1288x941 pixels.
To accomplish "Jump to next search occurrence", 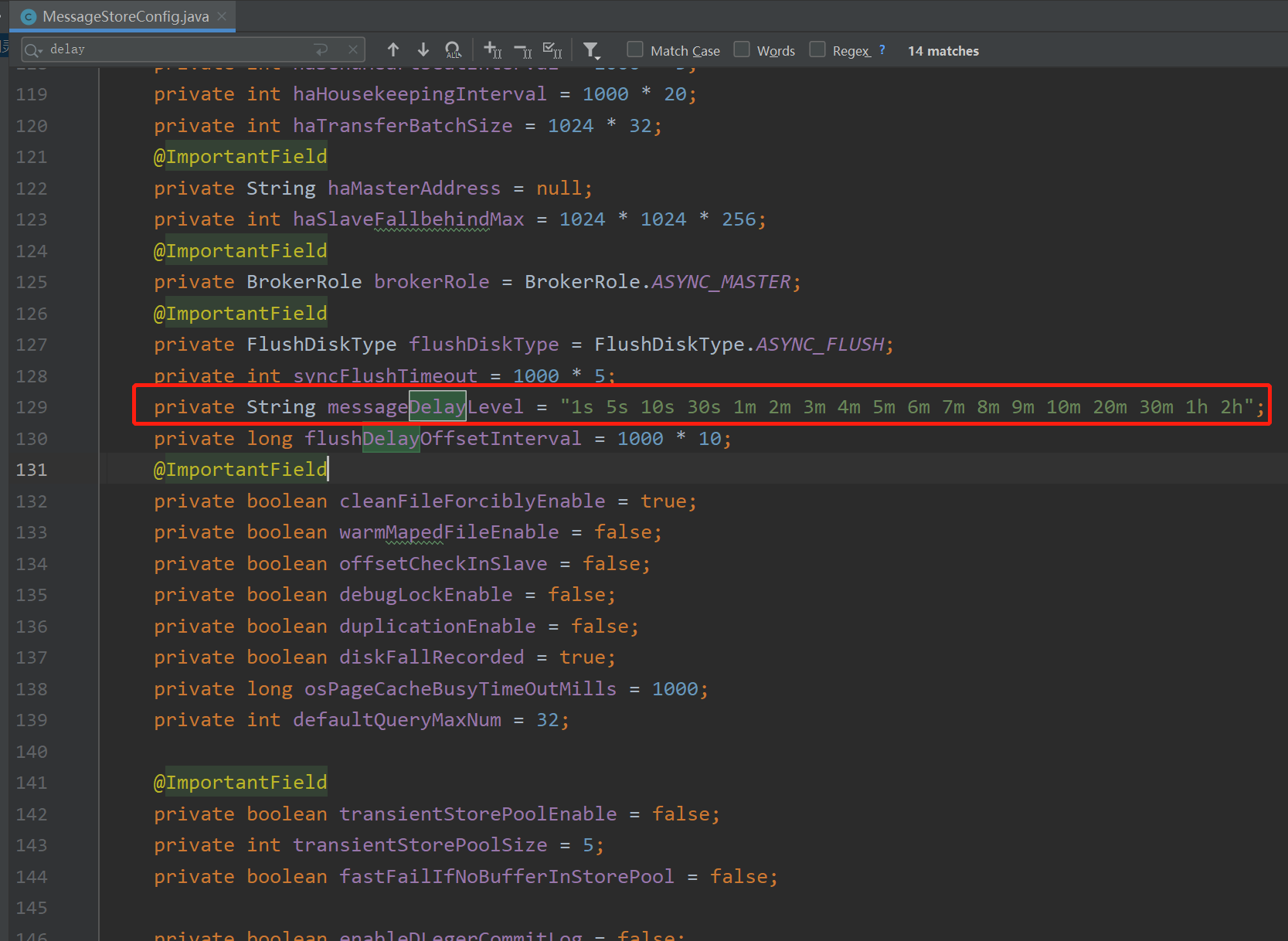I will pyautogui.click(x=423, y=50).
